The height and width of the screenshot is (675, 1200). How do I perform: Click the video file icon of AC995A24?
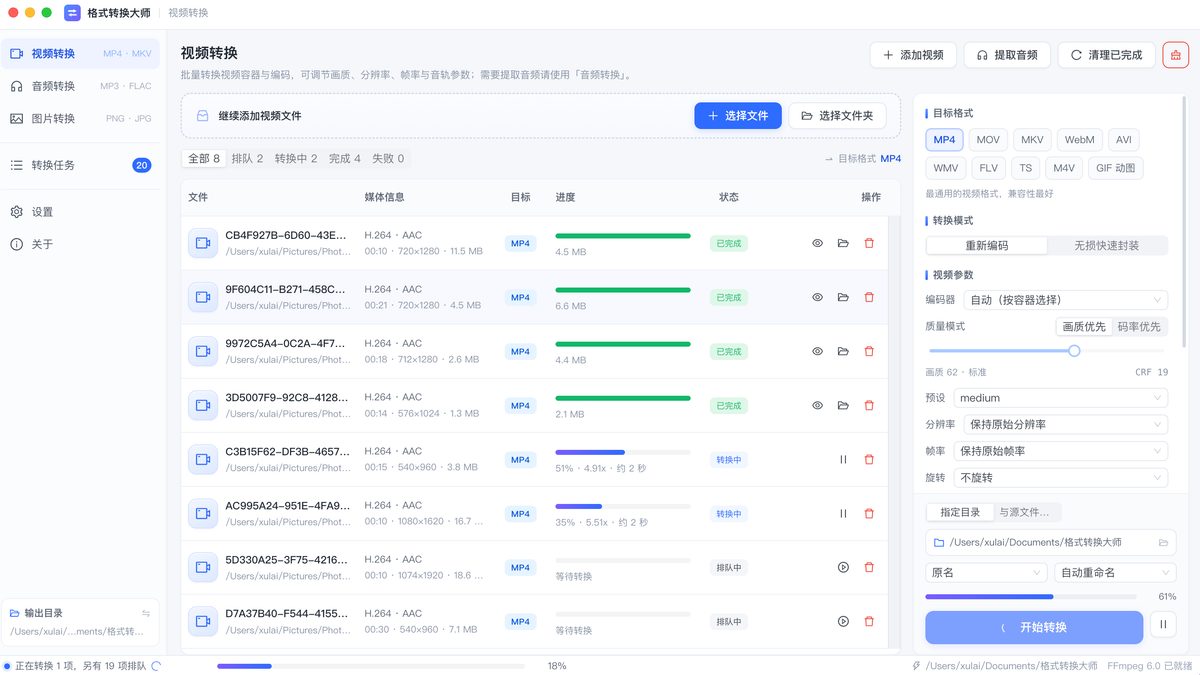[x=203, y=513]
